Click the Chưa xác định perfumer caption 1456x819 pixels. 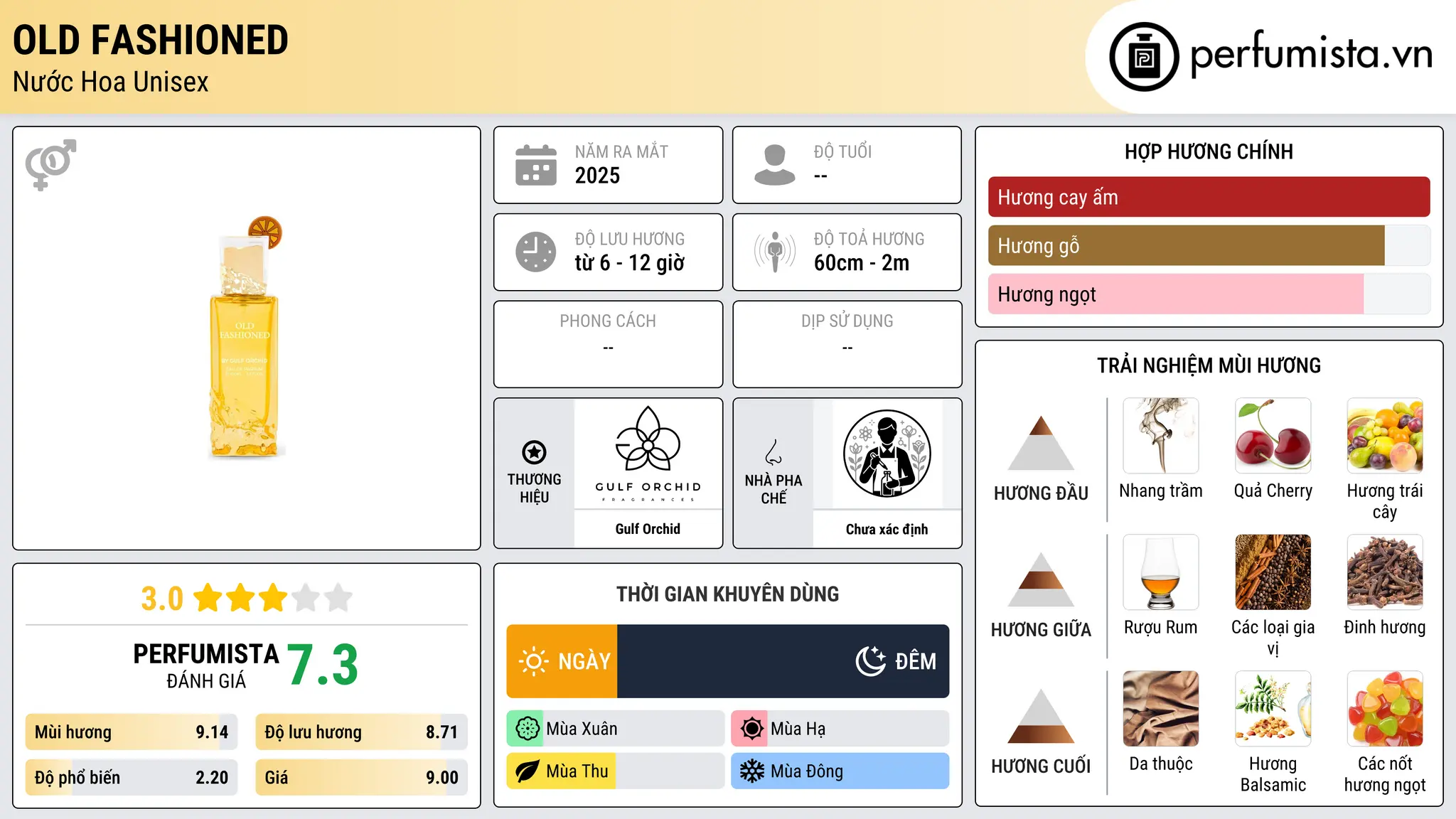pos(887,529)
